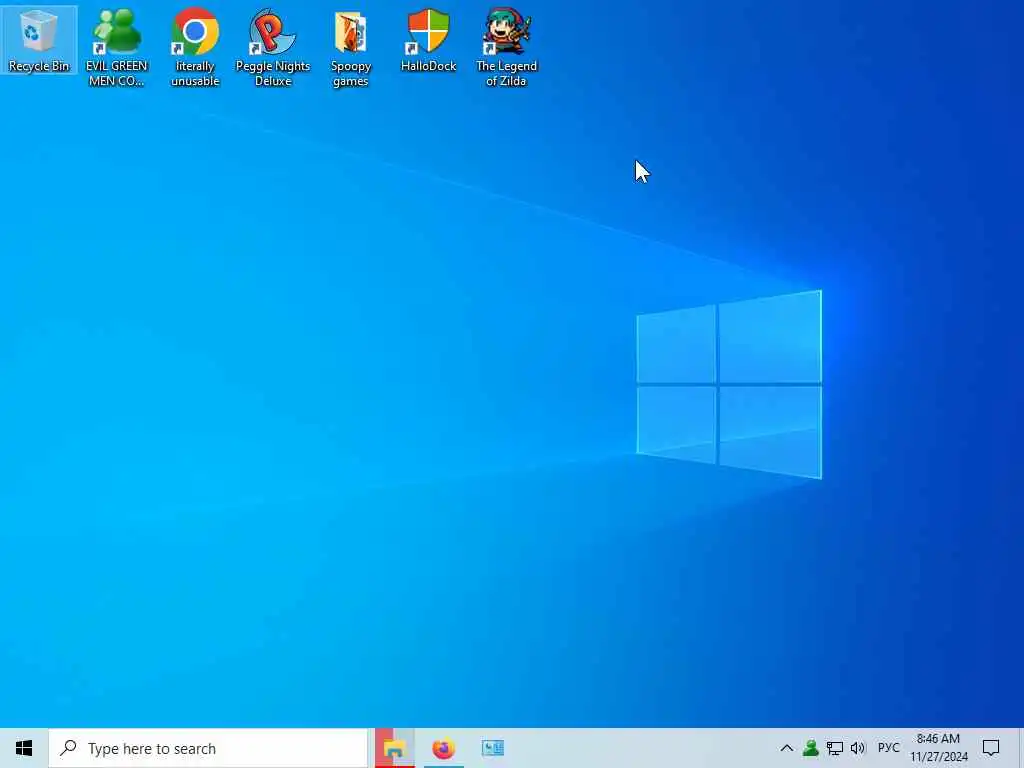
Task: Click the green messenger person tray icon
Action: coord(810,748)
